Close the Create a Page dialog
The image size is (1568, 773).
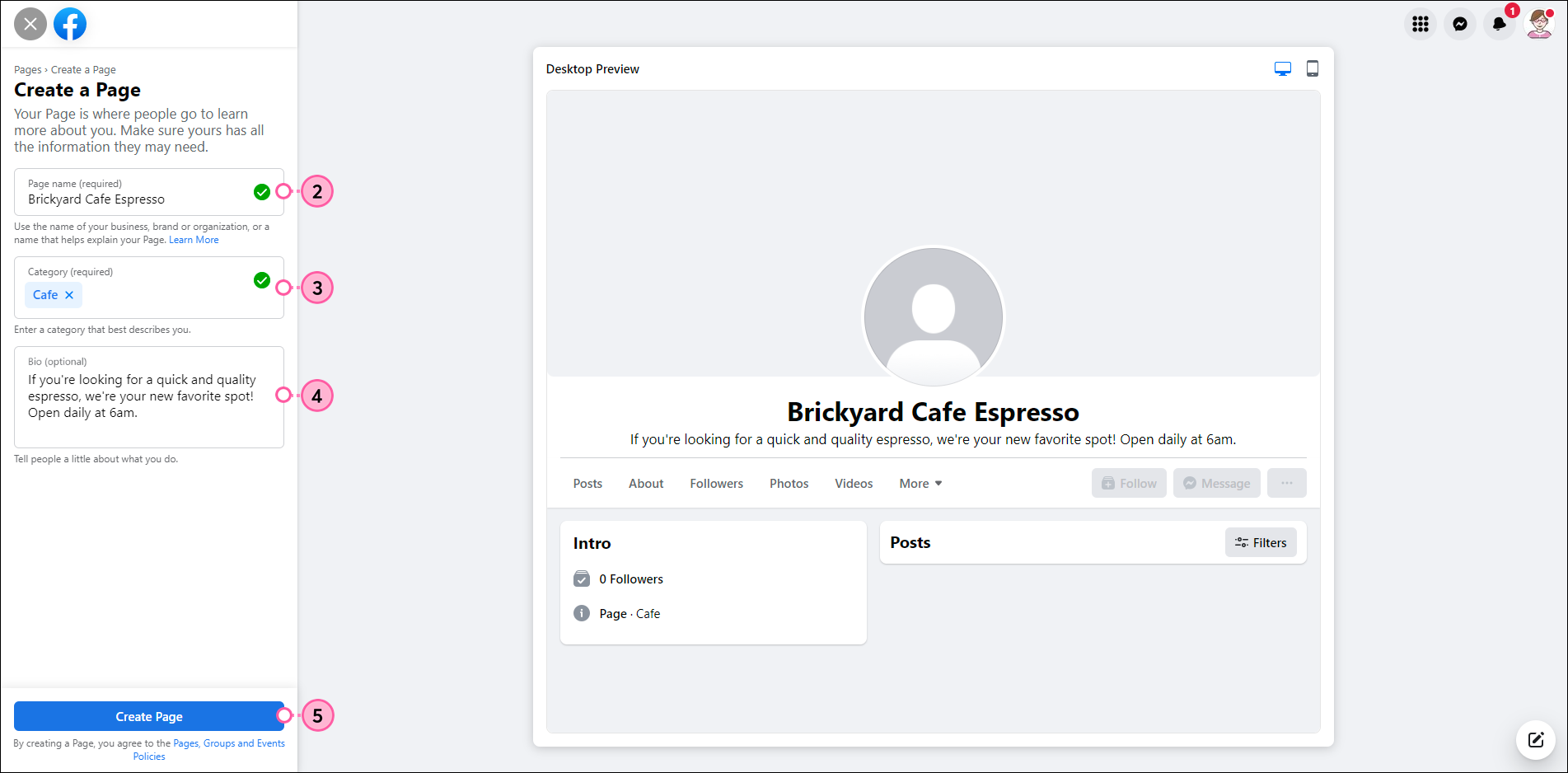click(30, 24)
